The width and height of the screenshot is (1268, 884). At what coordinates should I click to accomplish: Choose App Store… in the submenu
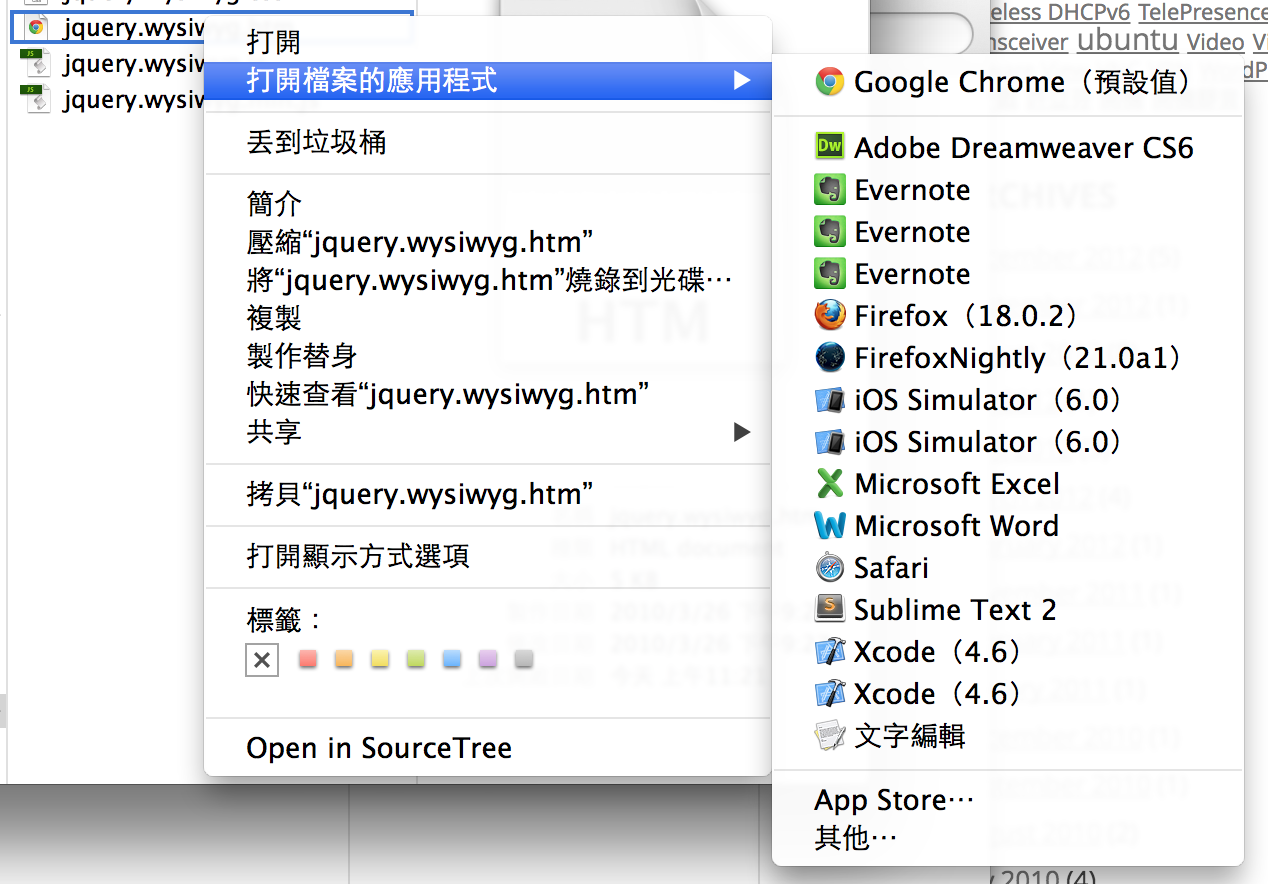pyautogui.click(x=1008, y=800)
